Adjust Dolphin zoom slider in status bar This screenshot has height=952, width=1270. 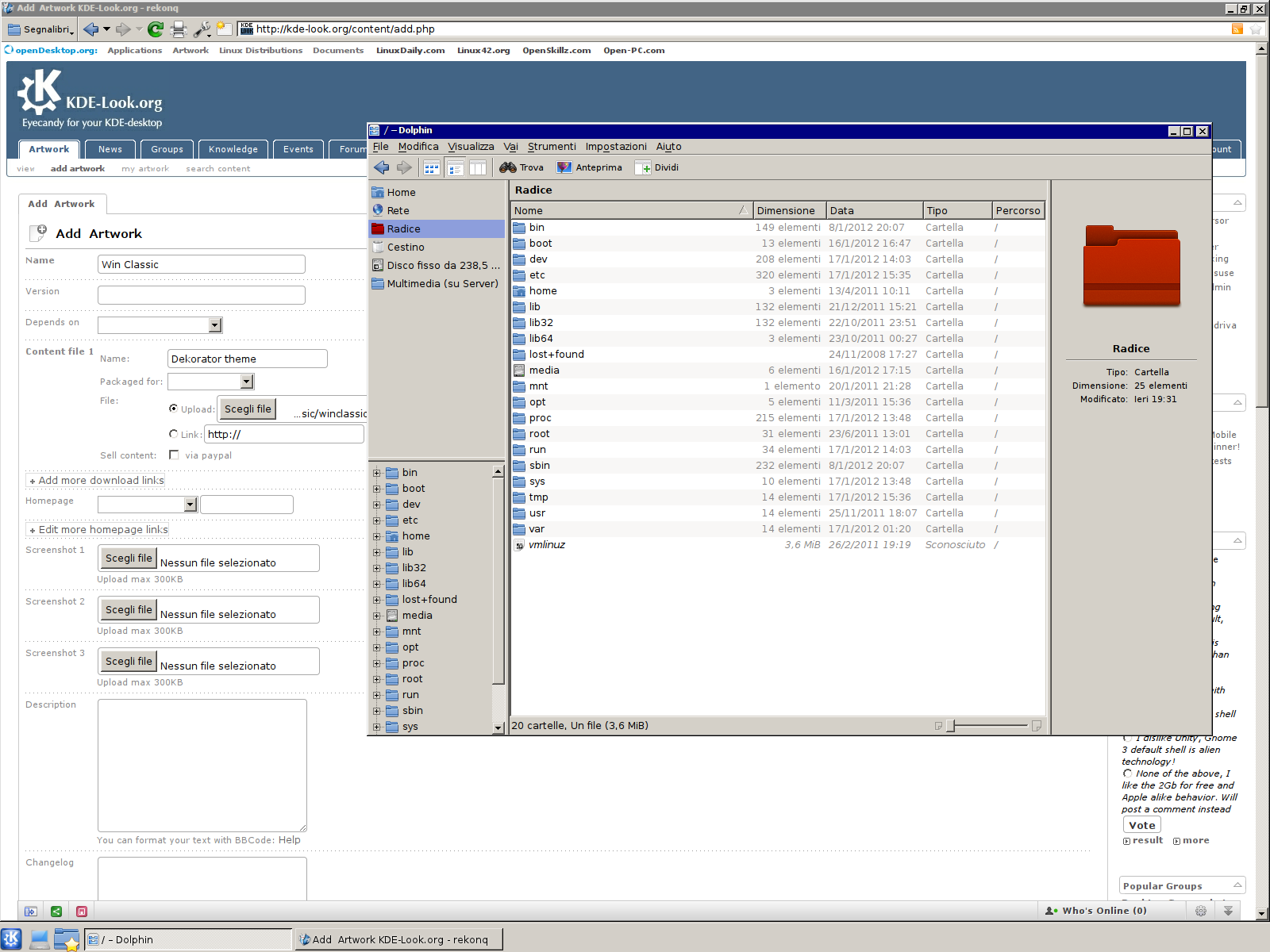951,726
